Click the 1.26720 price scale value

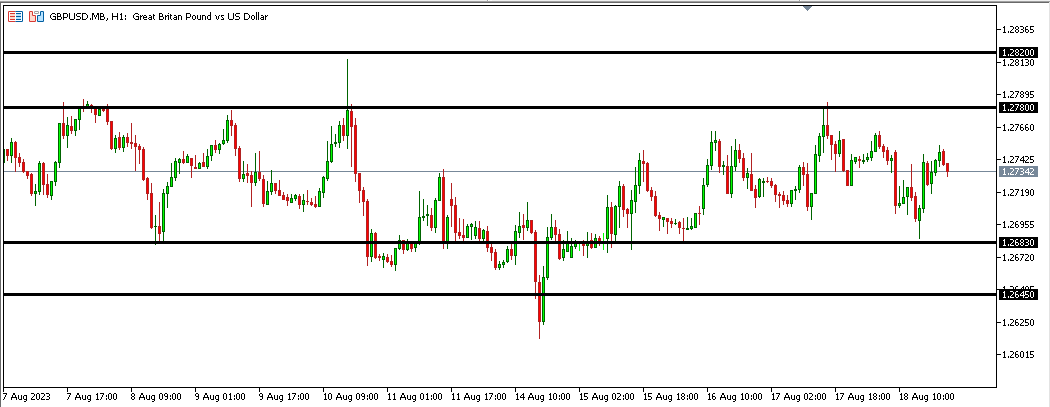point(1019,257)
